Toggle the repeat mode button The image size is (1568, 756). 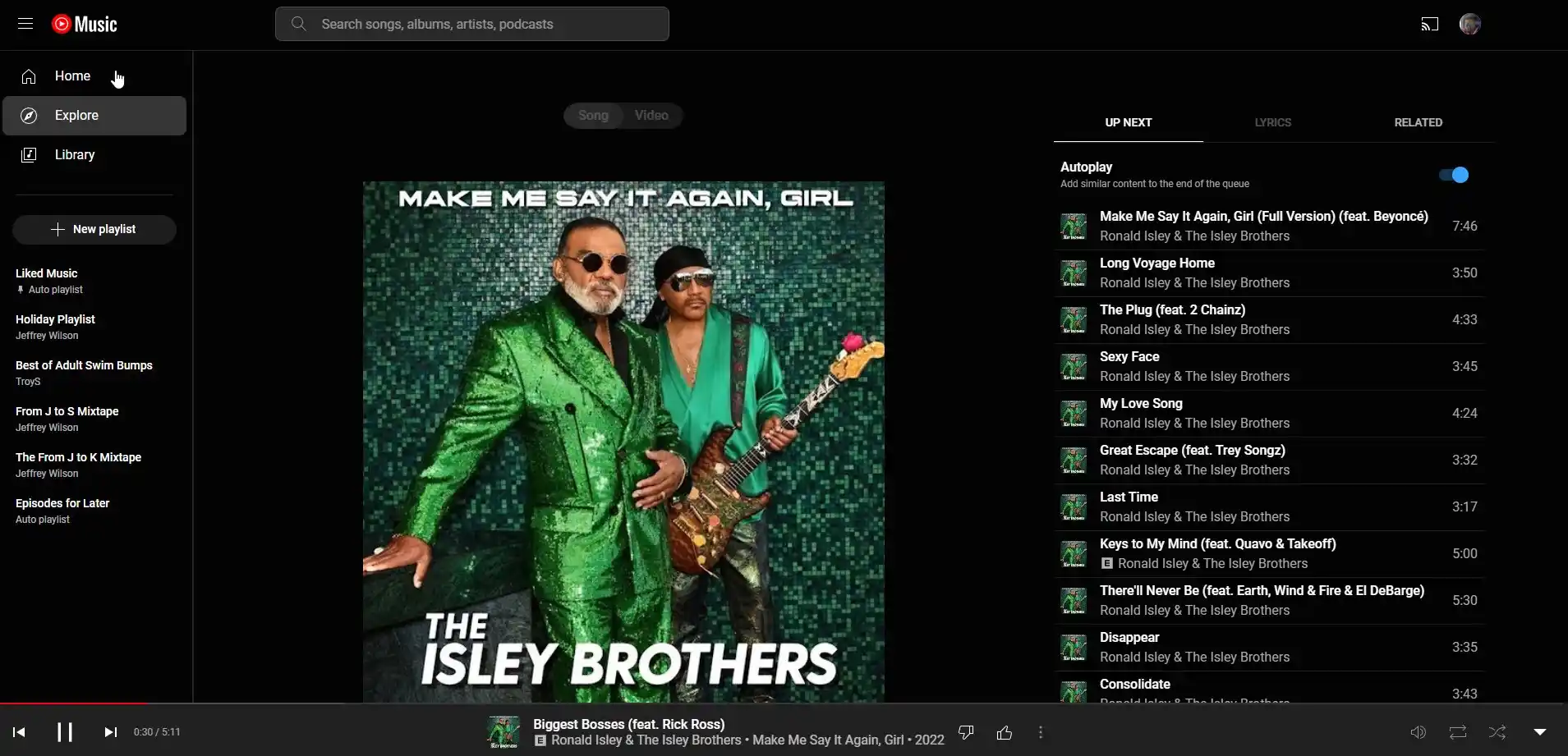1458,732
